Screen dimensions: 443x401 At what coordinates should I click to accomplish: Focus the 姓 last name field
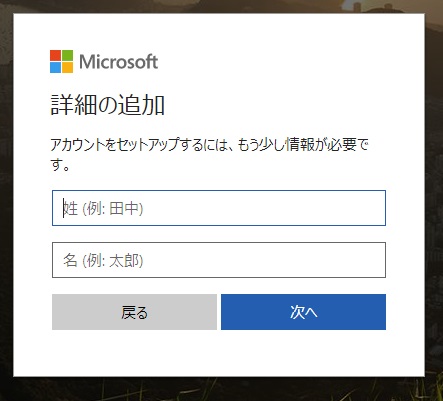[219, 208]
